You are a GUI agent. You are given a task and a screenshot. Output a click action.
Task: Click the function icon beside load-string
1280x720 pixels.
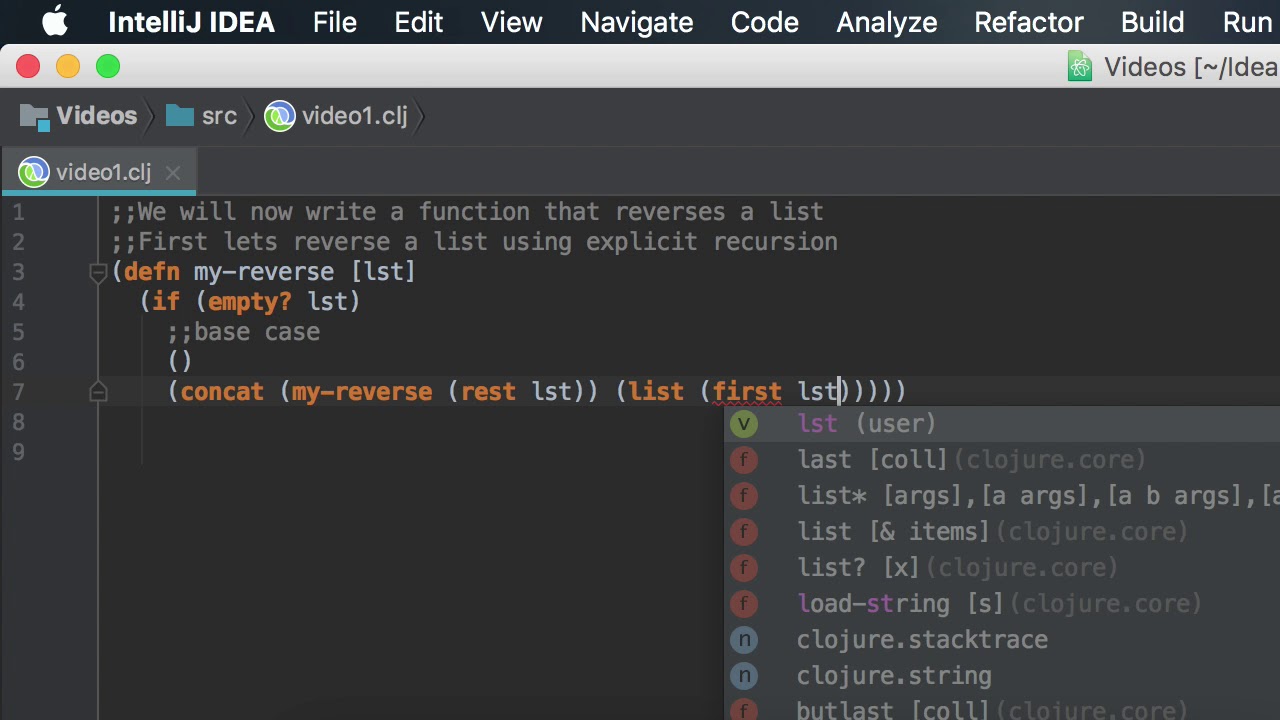point(744,604)
